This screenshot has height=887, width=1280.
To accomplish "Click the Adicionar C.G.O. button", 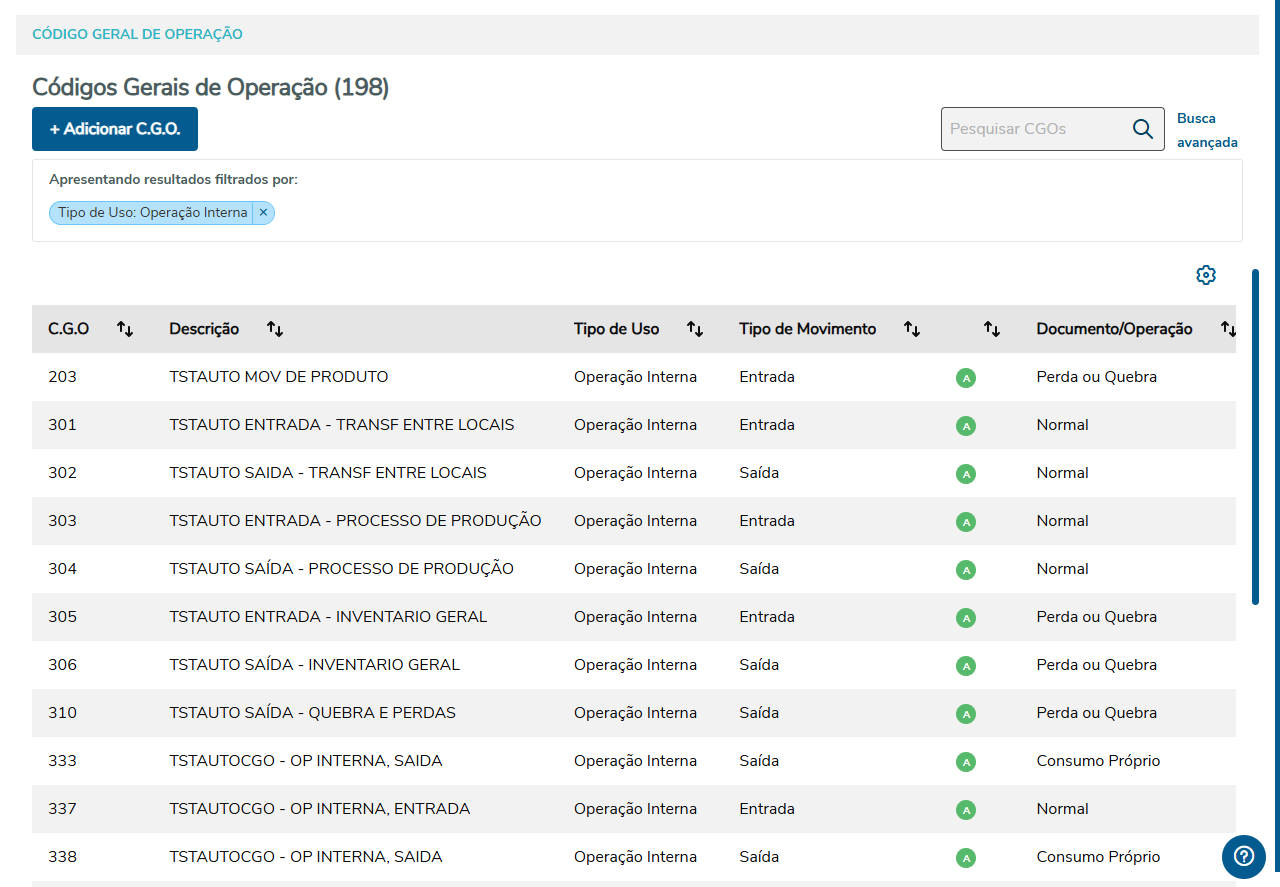I will pyautogui.click(x=115, y=129).
